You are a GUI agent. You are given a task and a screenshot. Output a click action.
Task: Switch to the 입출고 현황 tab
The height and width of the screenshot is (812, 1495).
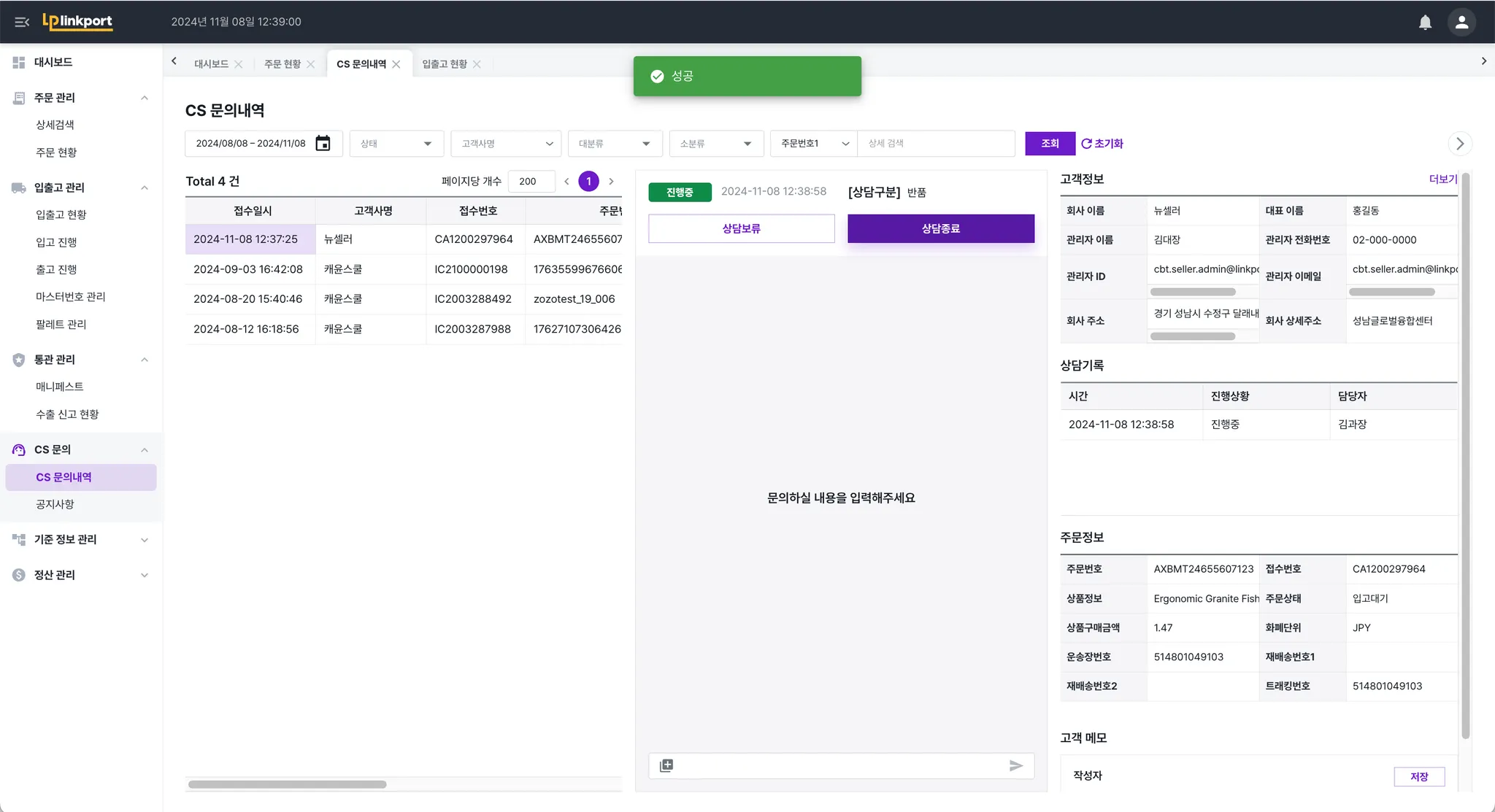click(444, 64)
